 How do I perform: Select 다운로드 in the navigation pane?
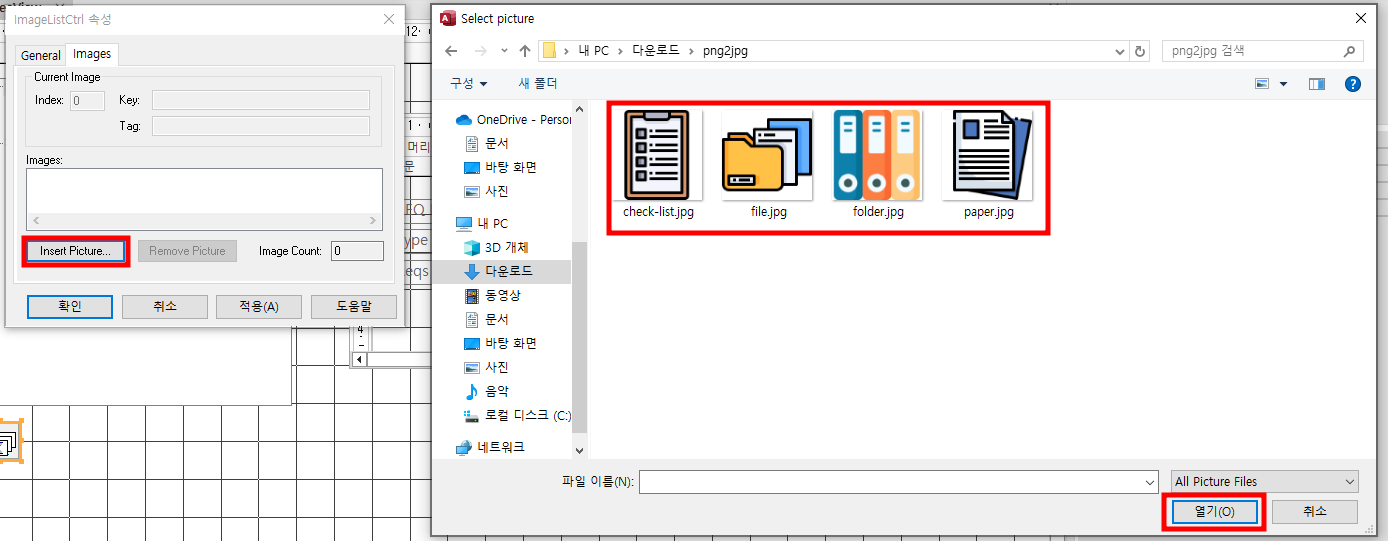[508, 271]
